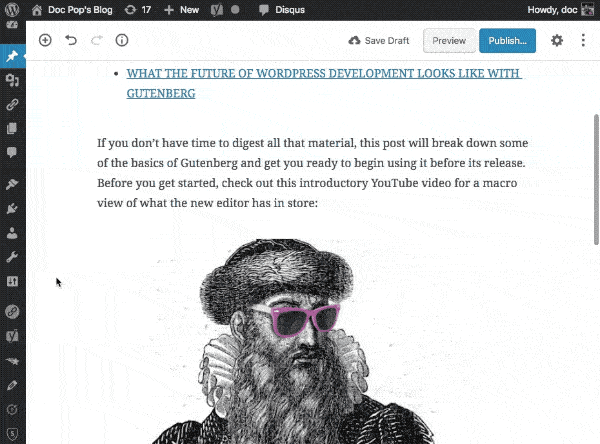Open Comments from the left sidebar
The image size is (600, 444).
coord(11,153)
